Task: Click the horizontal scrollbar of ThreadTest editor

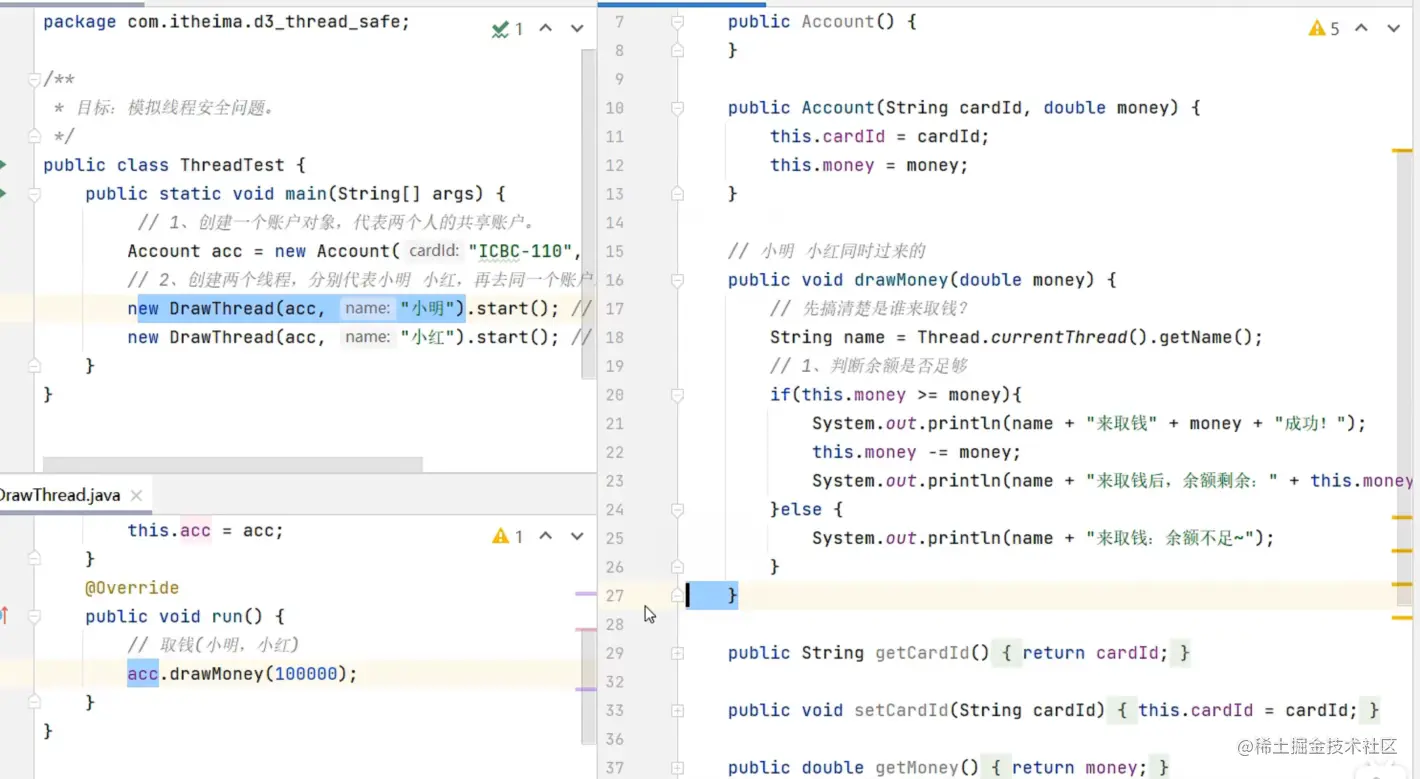Action: tap(232, 465)
